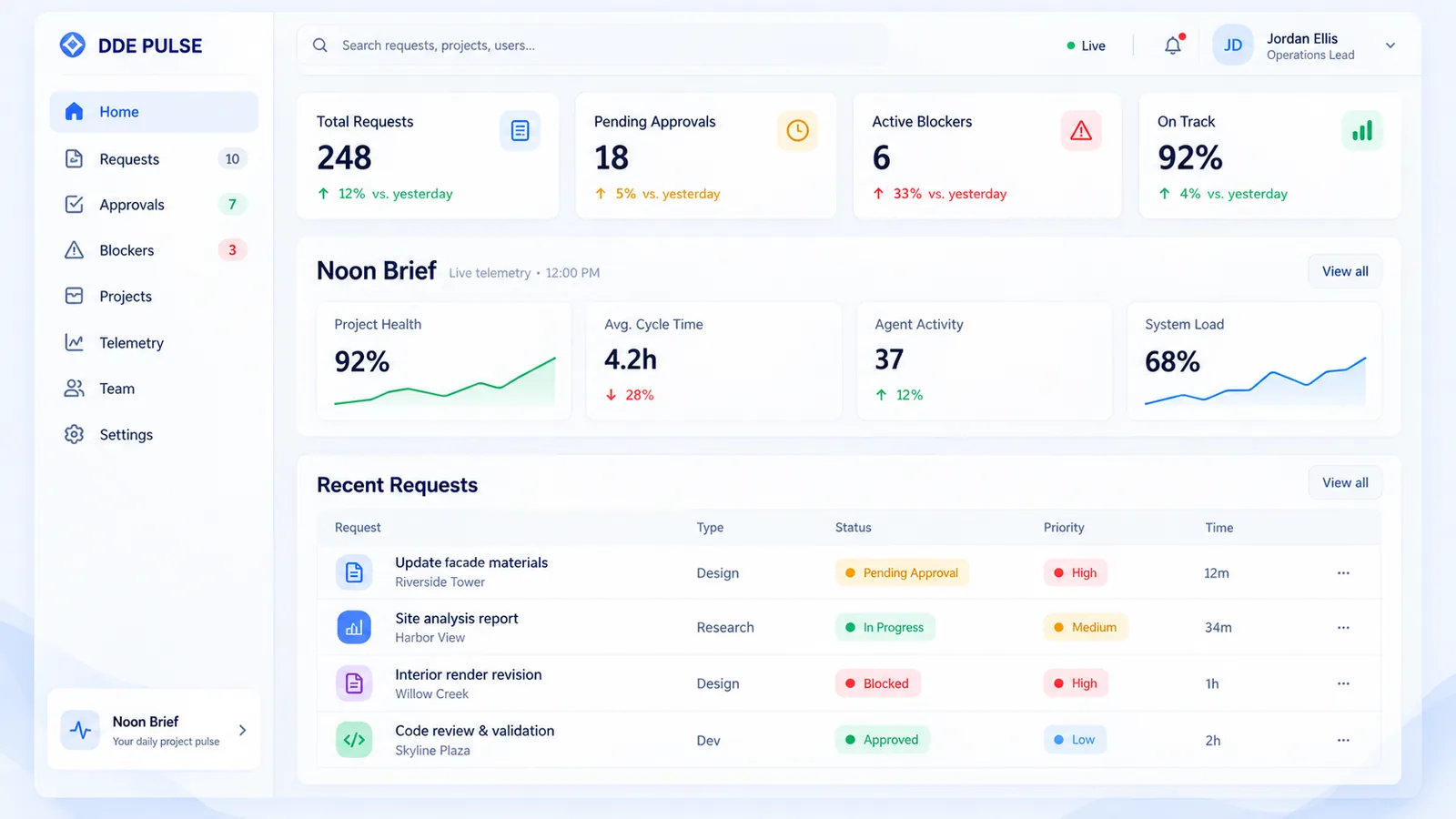This screenshot has width=1456, height=819.
Task: Click the Status column header
Action: click(x=854, y=528)
